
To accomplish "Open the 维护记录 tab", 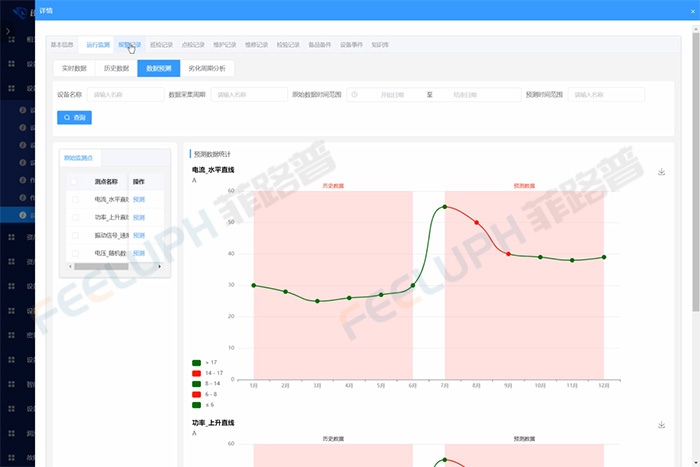I will point(225,45).
